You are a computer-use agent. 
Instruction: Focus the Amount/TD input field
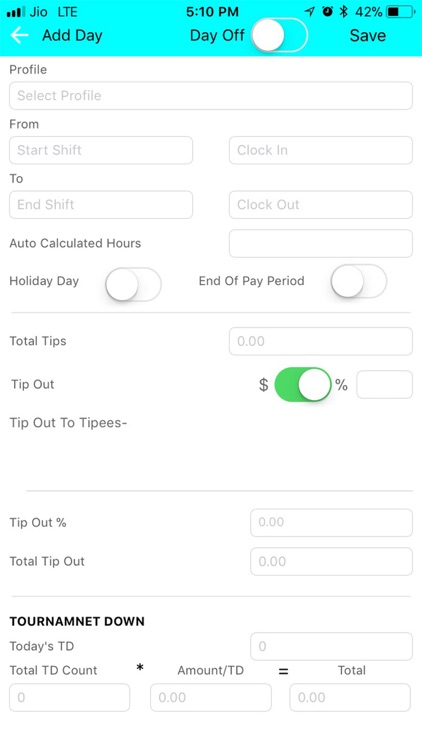click(211, 697)
